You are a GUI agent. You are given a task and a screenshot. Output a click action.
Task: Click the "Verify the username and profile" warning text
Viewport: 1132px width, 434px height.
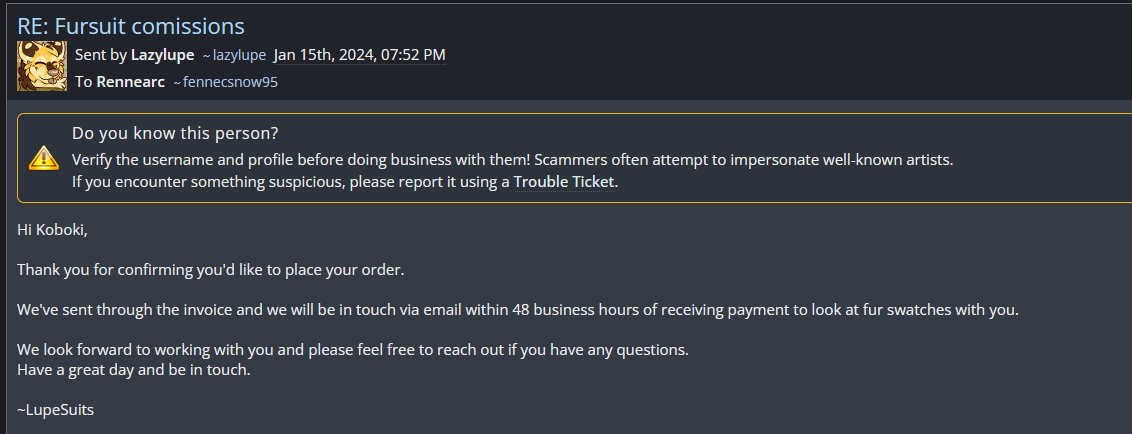[x=513, y=160]
